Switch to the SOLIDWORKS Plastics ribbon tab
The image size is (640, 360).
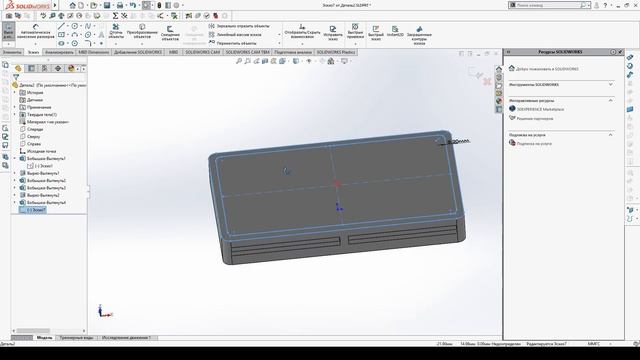point(336,52)
